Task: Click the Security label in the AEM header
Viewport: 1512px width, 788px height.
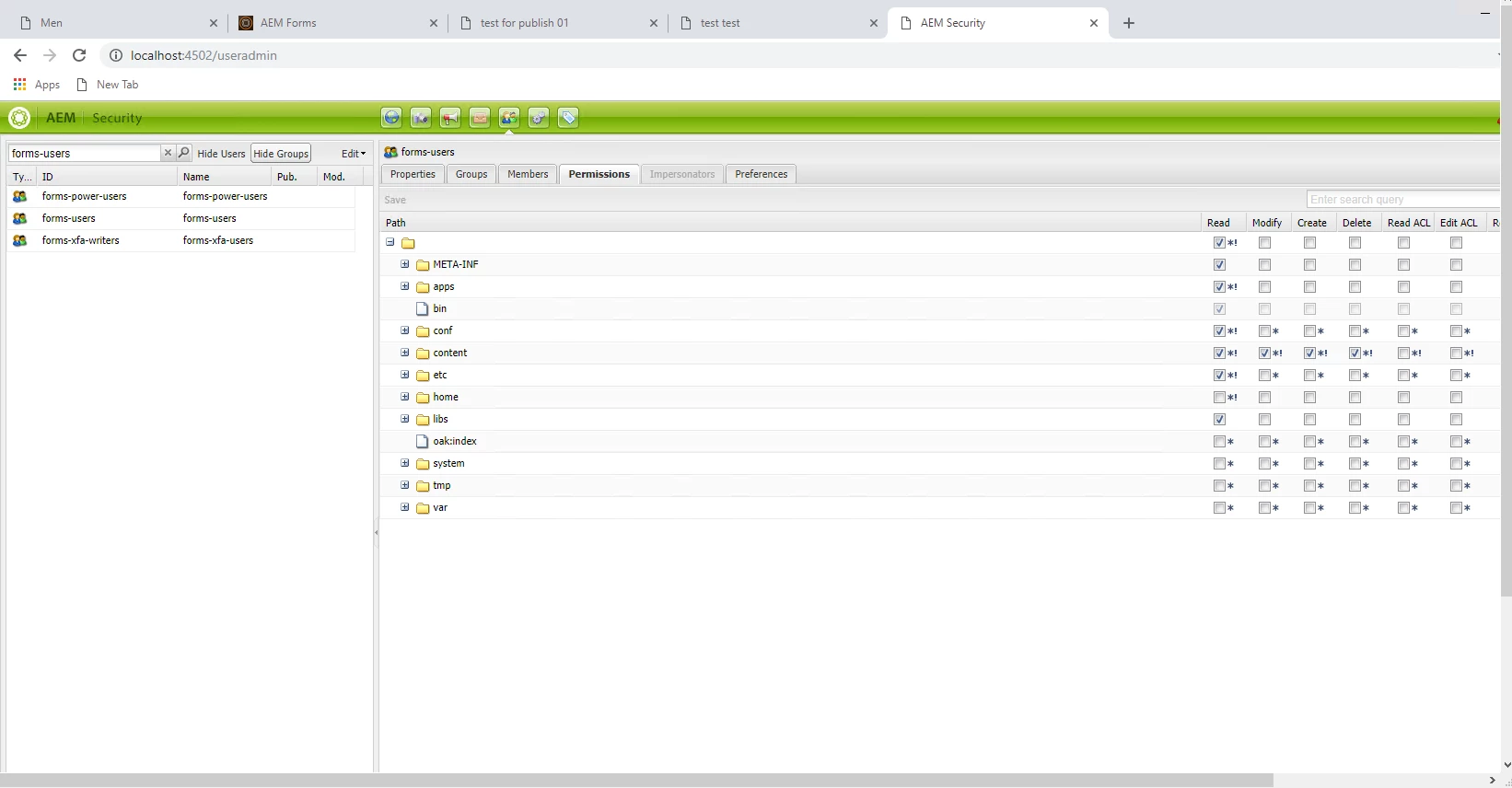Action: [117, 118]
